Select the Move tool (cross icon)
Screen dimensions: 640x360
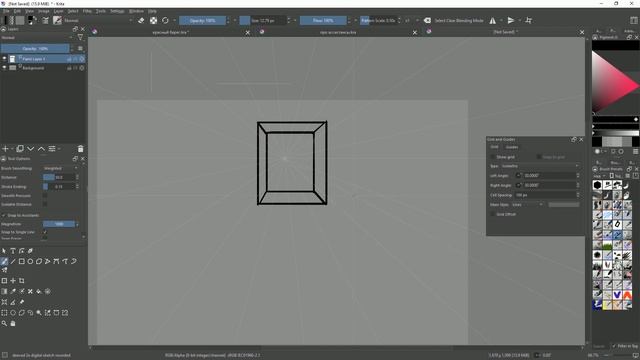click(x=13, y=281)
